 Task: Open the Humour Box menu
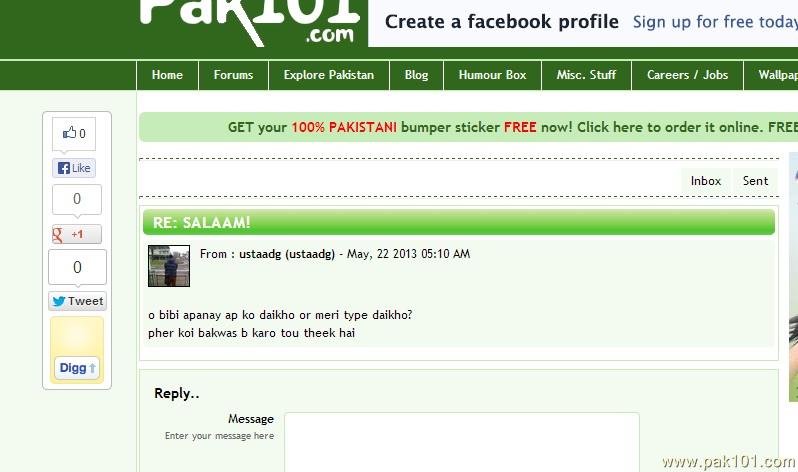coord(492,75)
